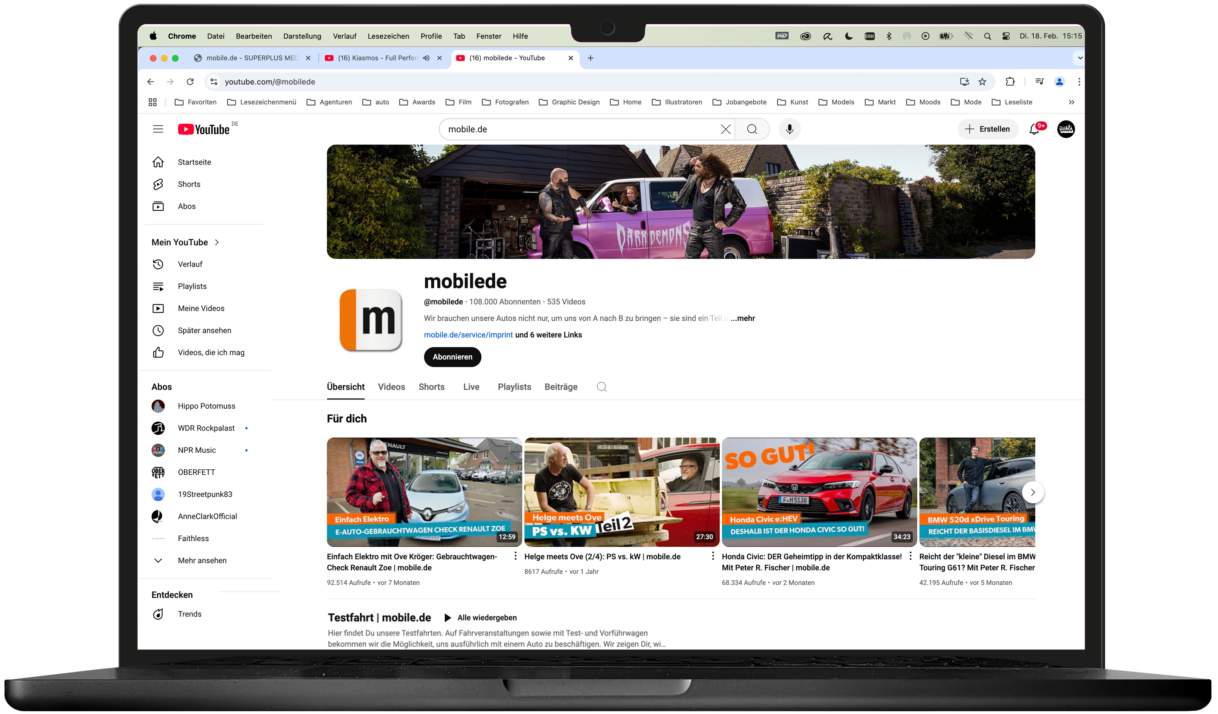Show hidden bookmarks with double chevron

click(1071, 102)
